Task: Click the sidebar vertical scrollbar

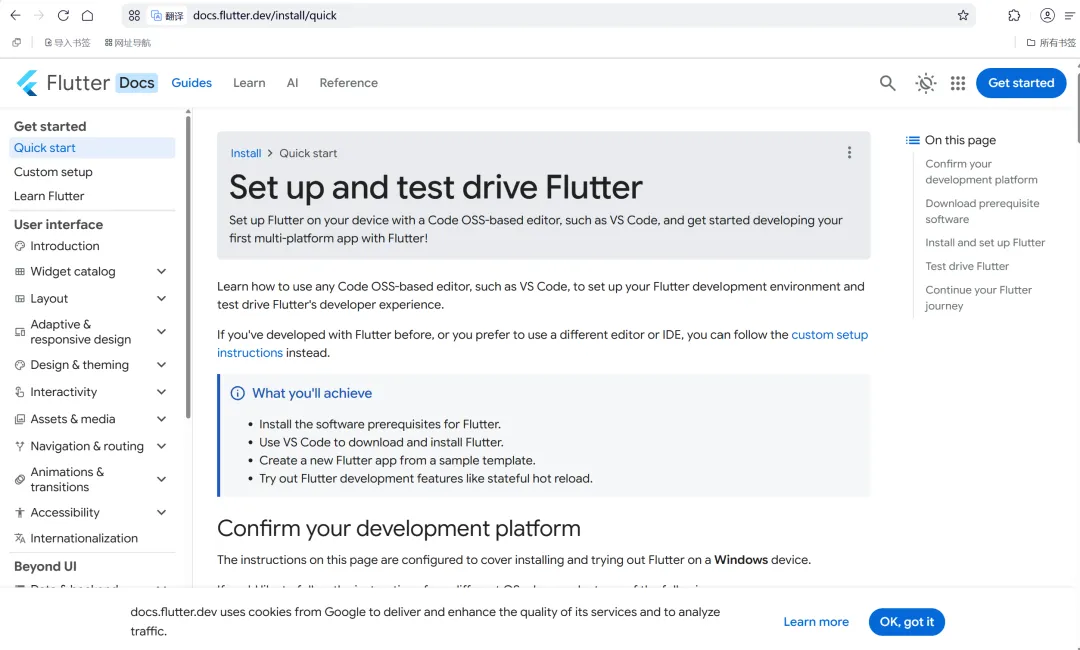Action: [x=188, y=265]
